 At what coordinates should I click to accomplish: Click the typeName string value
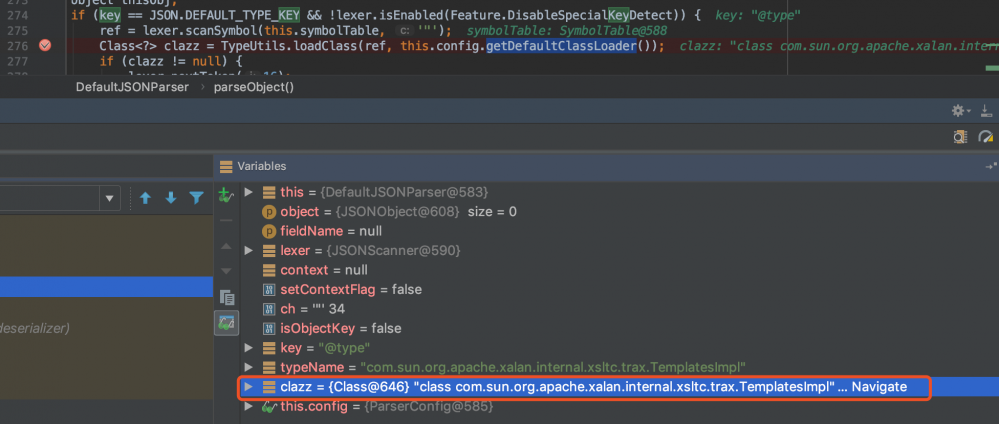[x=553, y=368]
